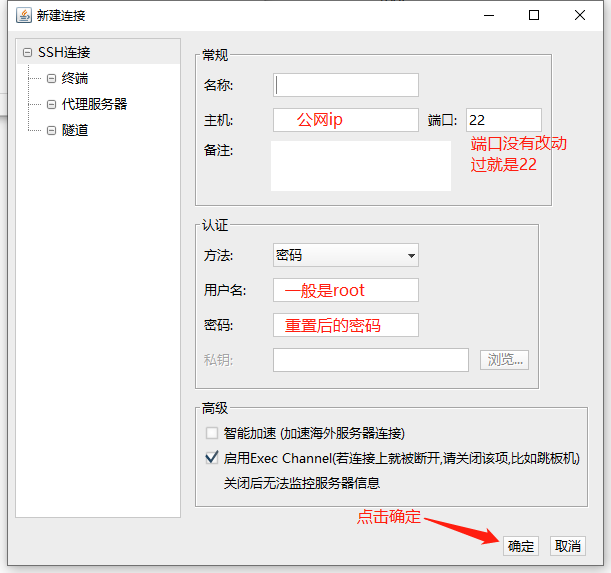The width and height of the screenshot is (611, 573).
Task: Click the 取消 button
Action: click(568, 546)
